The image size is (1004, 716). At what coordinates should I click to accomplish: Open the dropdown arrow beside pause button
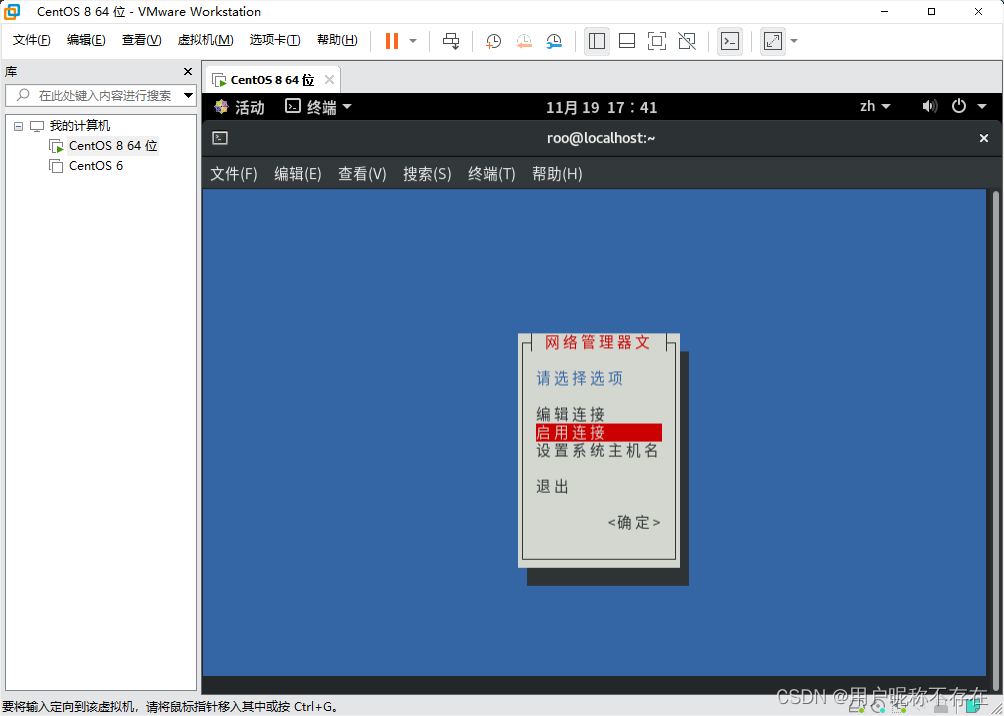click(413, 41)
